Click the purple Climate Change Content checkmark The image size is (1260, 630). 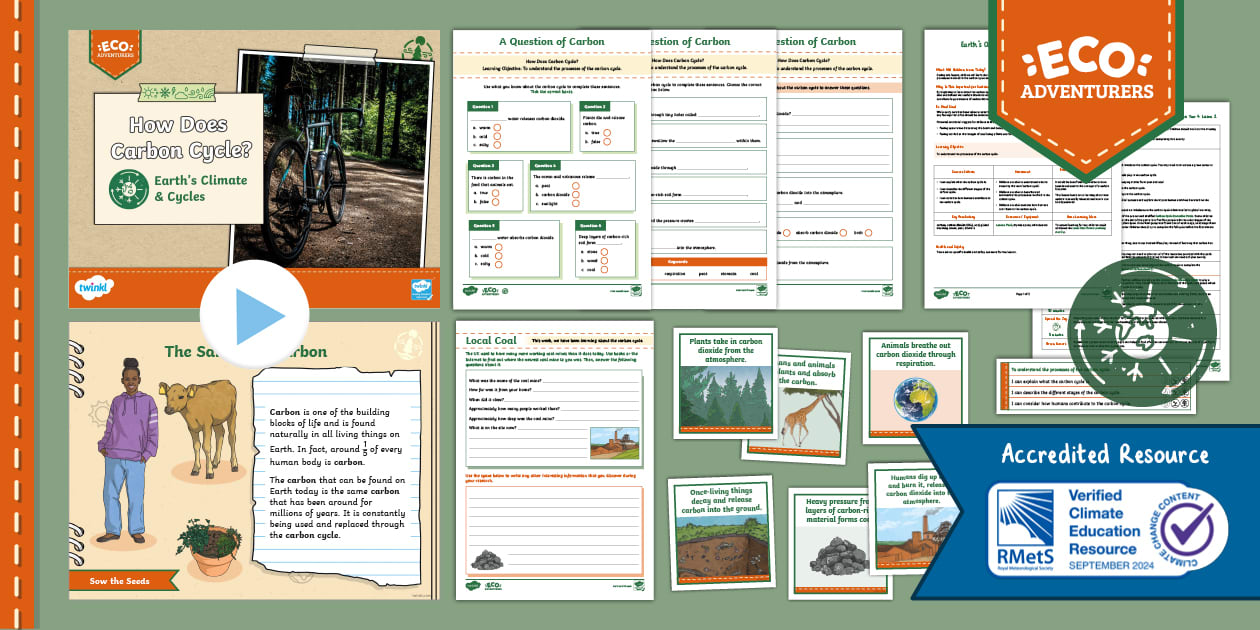click(1183, 528)
